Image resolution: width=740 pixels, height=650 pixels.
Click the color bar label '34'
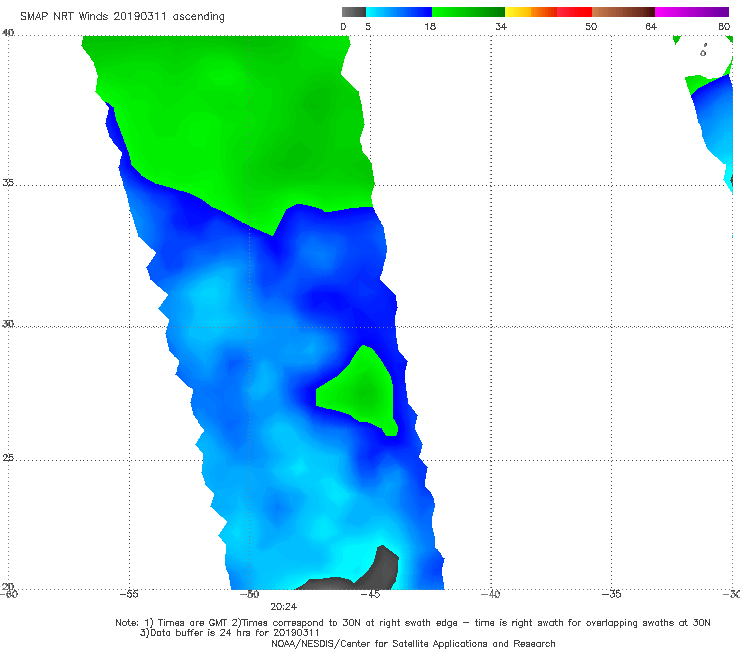501,26
